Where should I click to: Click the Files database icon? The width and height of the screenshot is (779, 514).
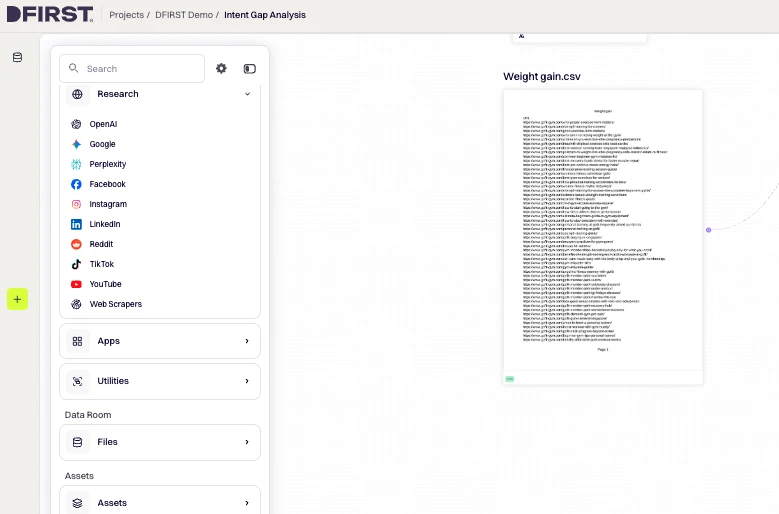click(x=78, y=442)
